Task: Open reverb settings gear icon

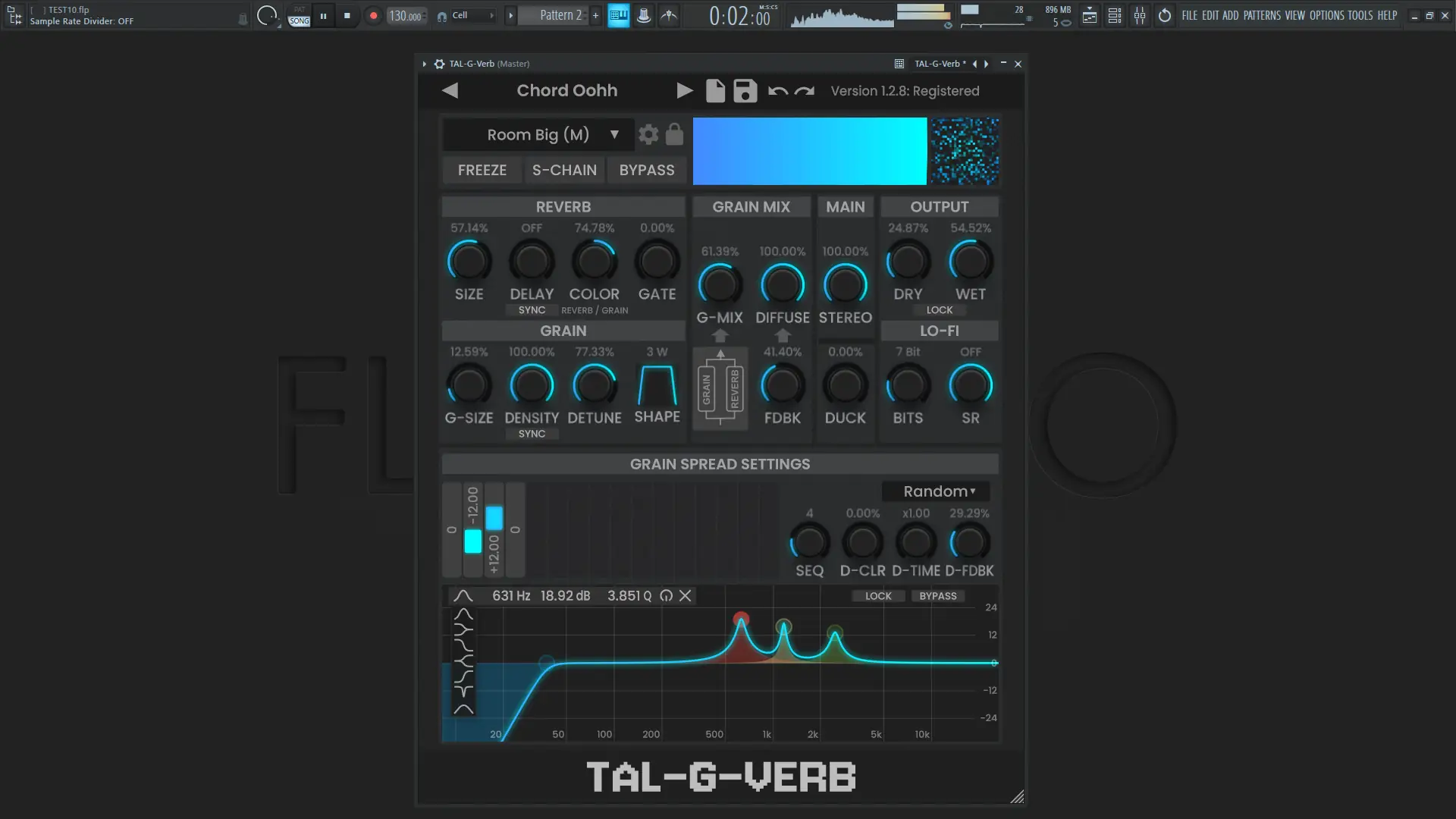Action: coord(648,135)
